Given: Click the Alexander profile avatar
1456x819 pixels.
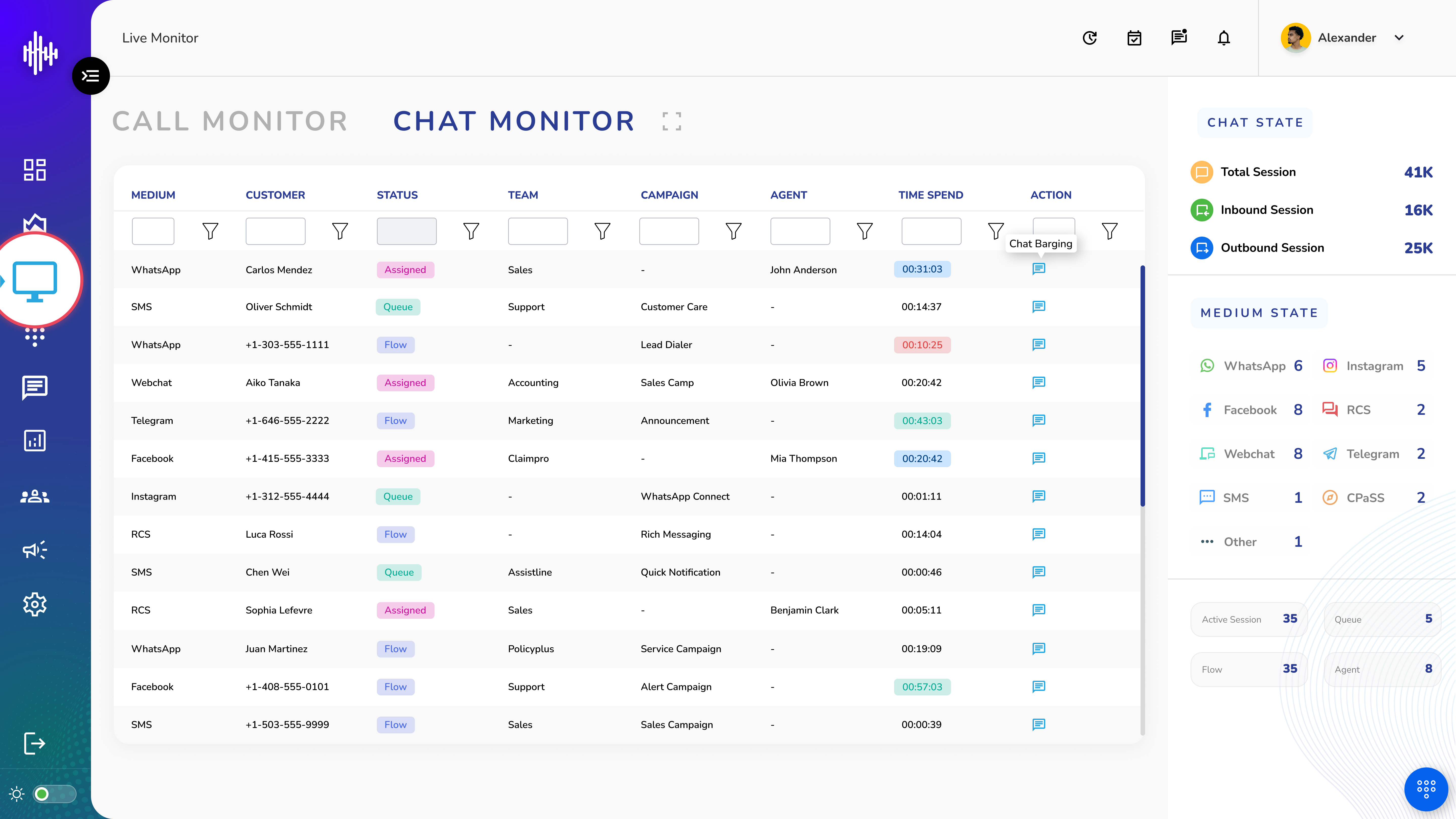Looking at the screenshot, I should pyautogui.click(x=1295, y=38).
